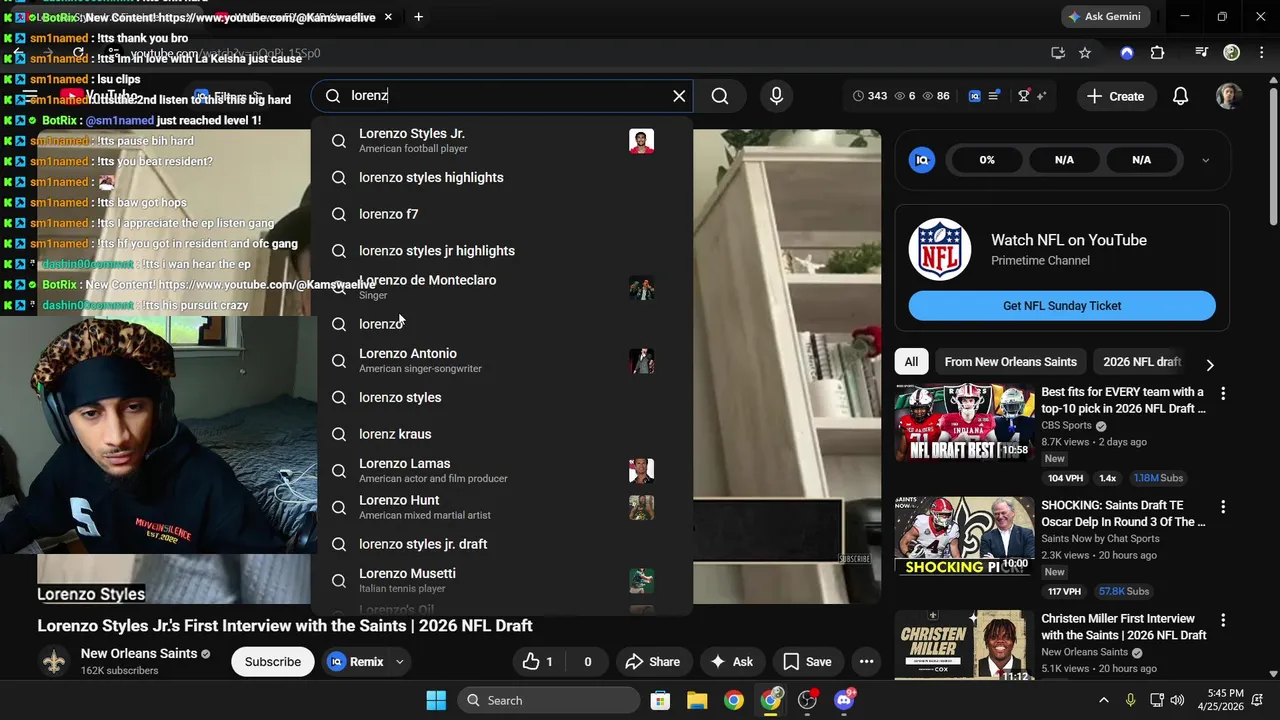Click the vidIQ Remix button
The height and width of the screenshot is (720, 1280).
point(356,662)
